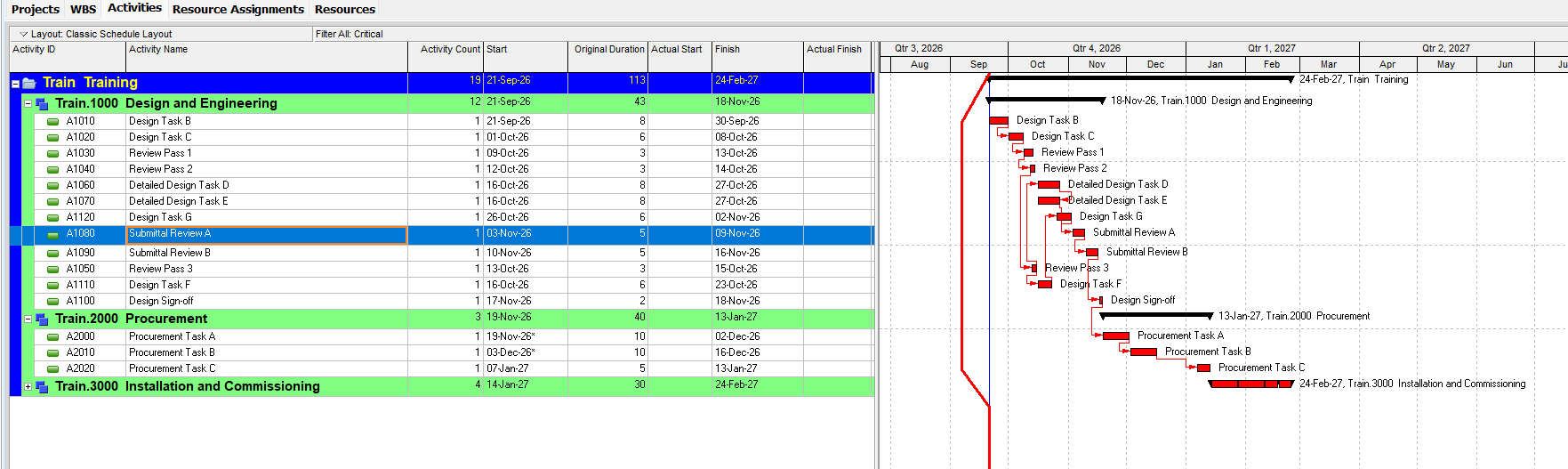Click the activity icon for A1030

(x=52, y=154)
